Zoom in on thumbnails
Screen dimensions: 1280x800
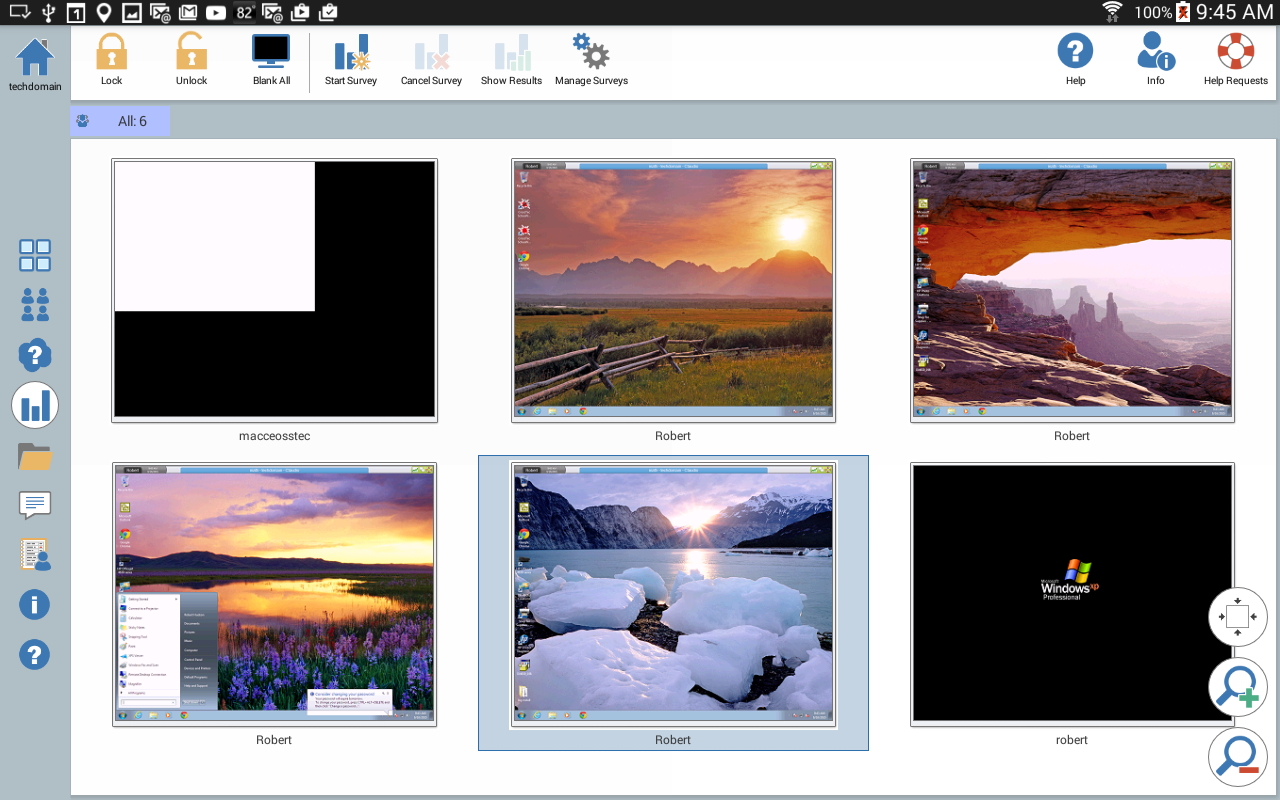[x=1238, y=688]
